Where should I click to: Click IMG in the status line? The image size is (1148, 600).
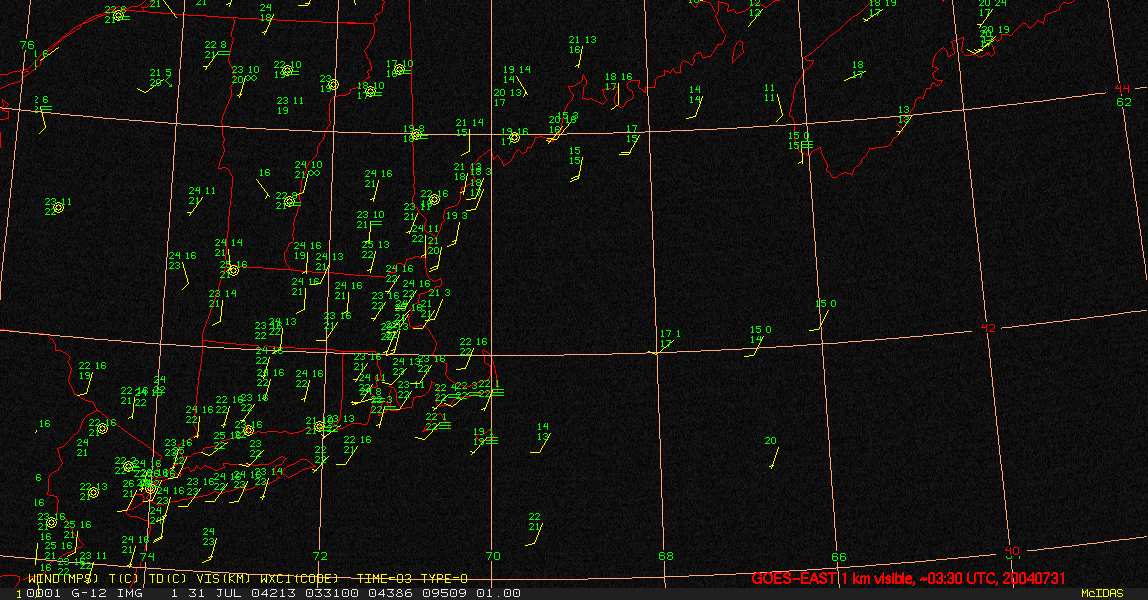coord(129,593)
